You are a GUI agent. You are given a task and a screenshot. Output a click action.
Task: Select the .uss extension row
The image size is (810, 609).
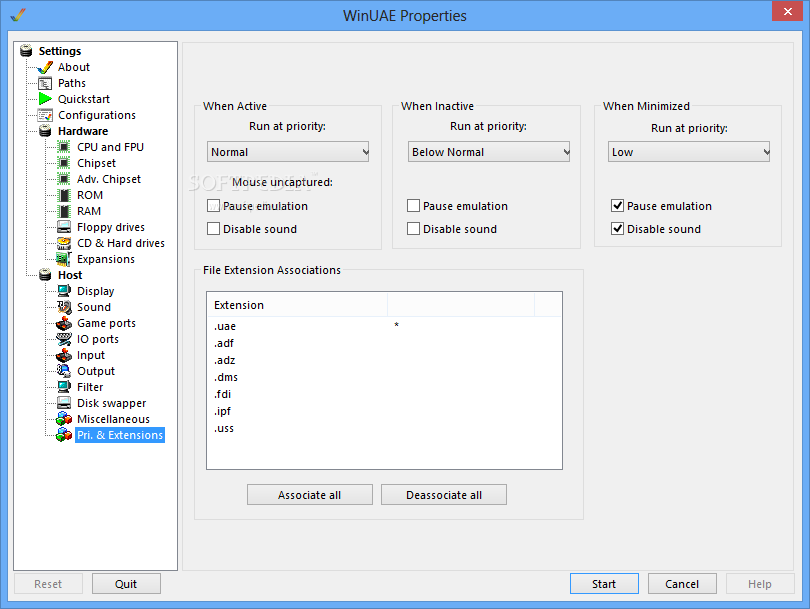tap(384, 428)
